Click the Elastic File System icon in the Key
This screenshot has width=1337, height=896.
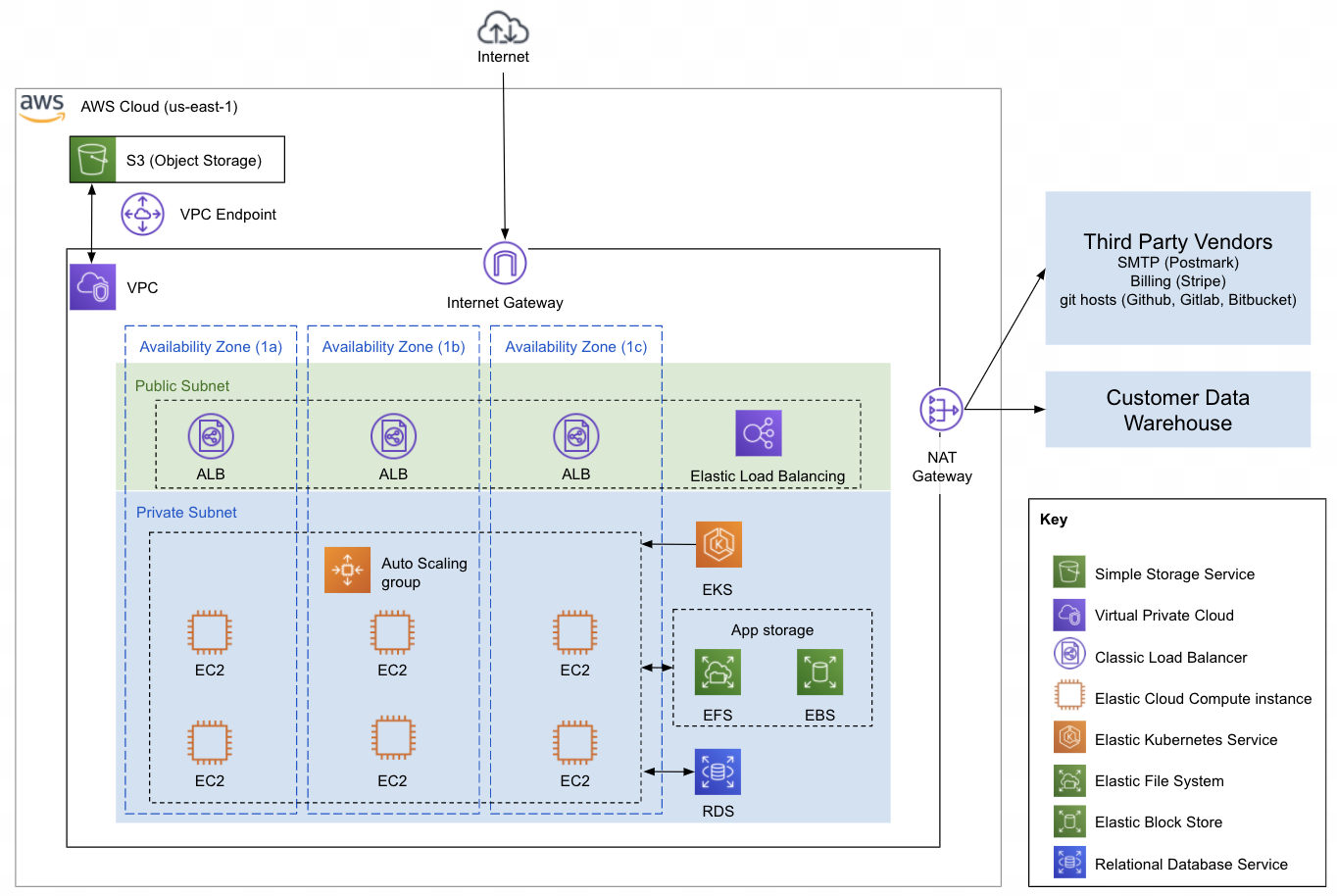pyautogui.click(x=1069, y=780)
